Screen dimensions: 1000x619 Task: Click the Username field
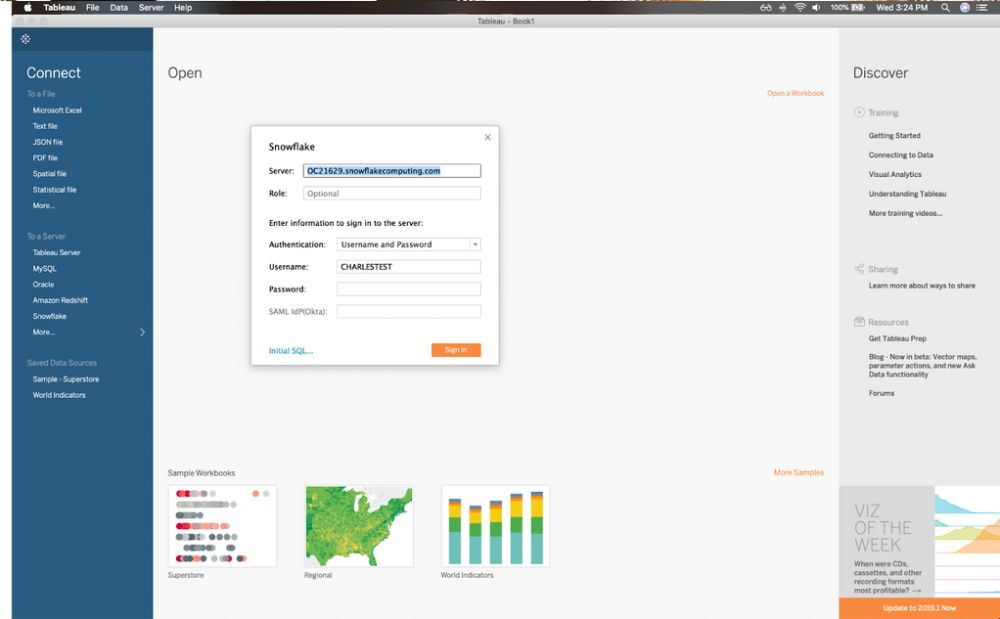[409, 266]
